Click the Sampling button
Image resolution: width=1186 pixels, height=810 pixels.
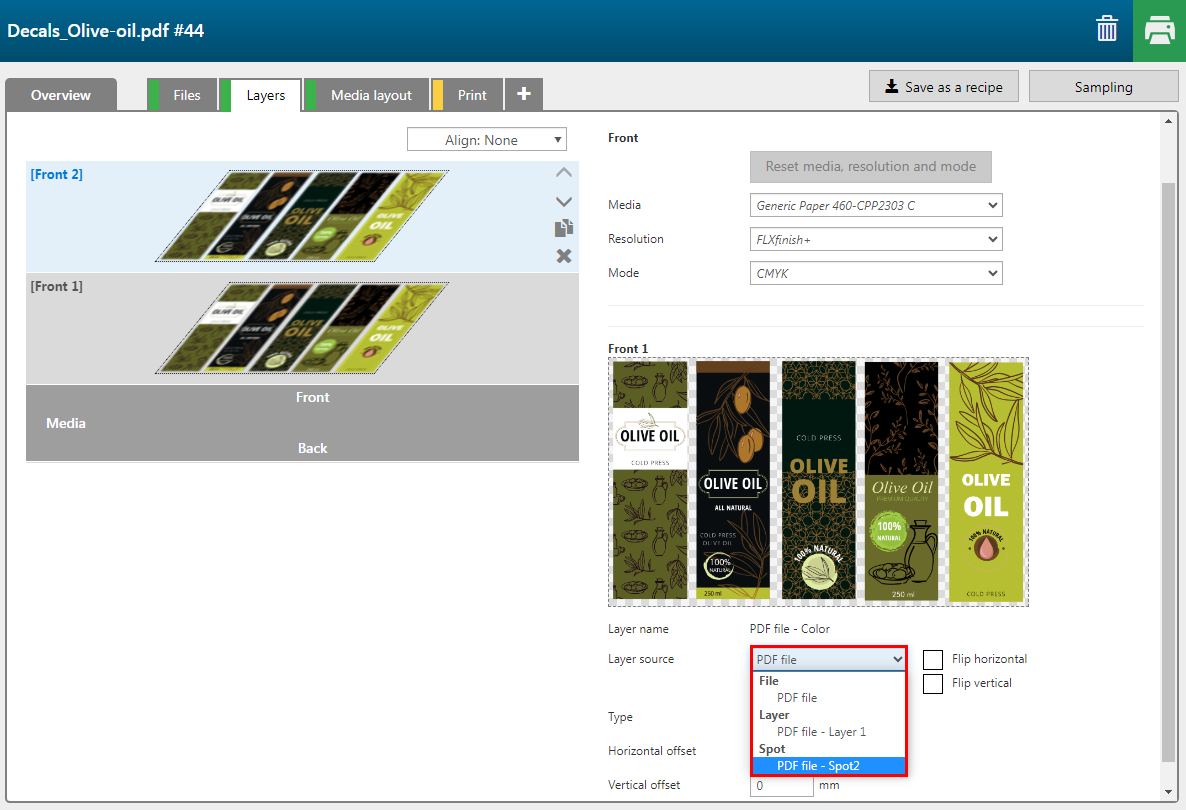coord(1104,86)
